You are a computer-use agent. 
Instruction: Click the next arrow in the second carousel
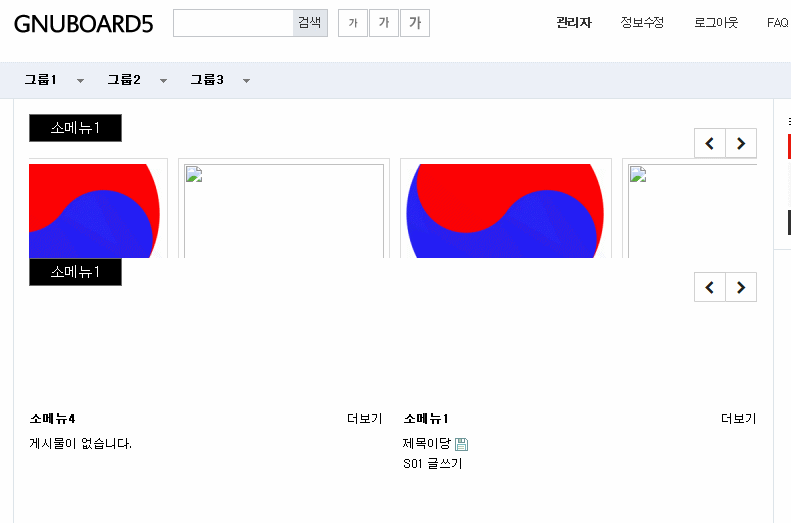pyautogui.click(x=741, y=287)
